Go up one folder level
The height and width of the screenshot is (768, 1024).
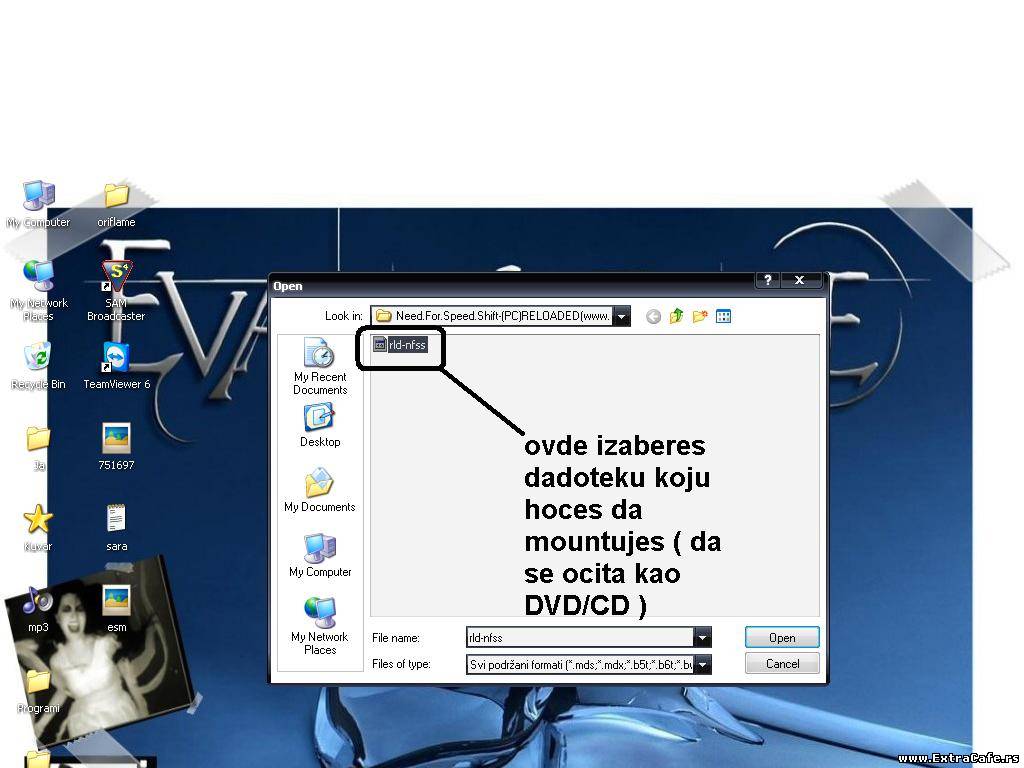pyautogui.click(x=677, y=316)
